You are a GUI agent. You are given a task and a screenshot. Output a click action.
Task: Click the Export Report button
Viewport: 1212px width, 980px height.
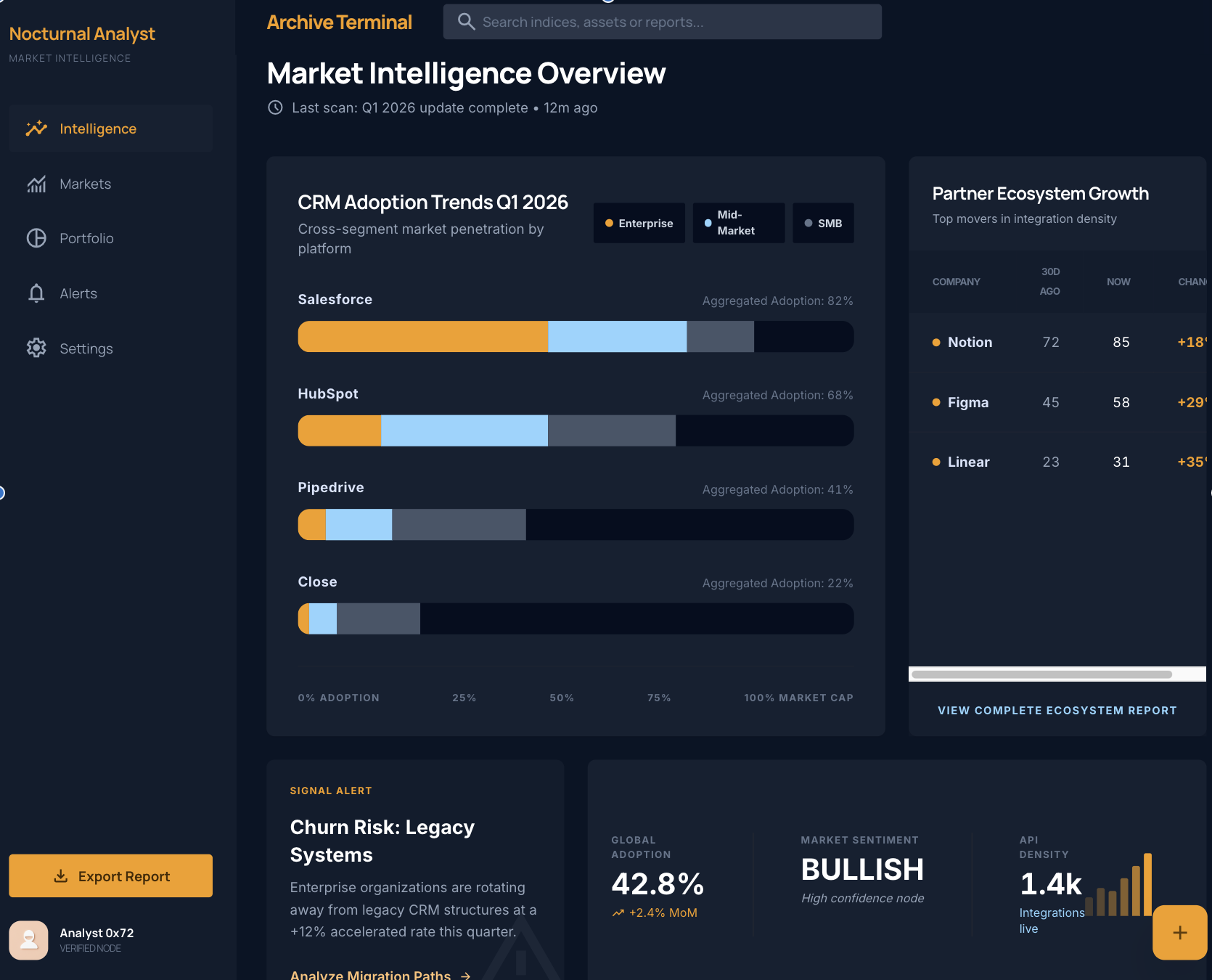(x=110, y=875)
